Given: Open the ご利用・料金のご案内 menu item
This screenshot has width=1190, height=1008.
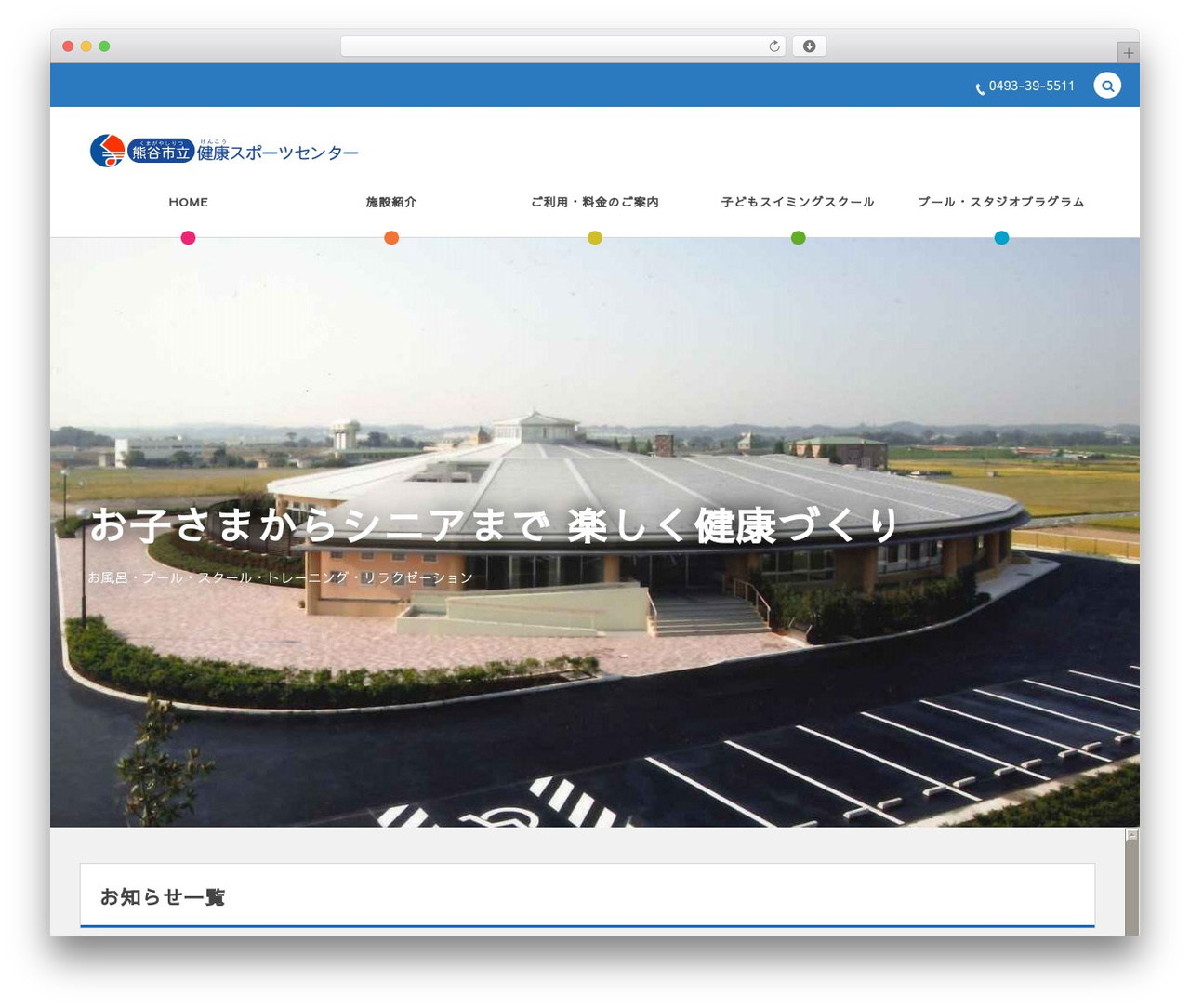Looking at the screenshot, I should 595,202.
